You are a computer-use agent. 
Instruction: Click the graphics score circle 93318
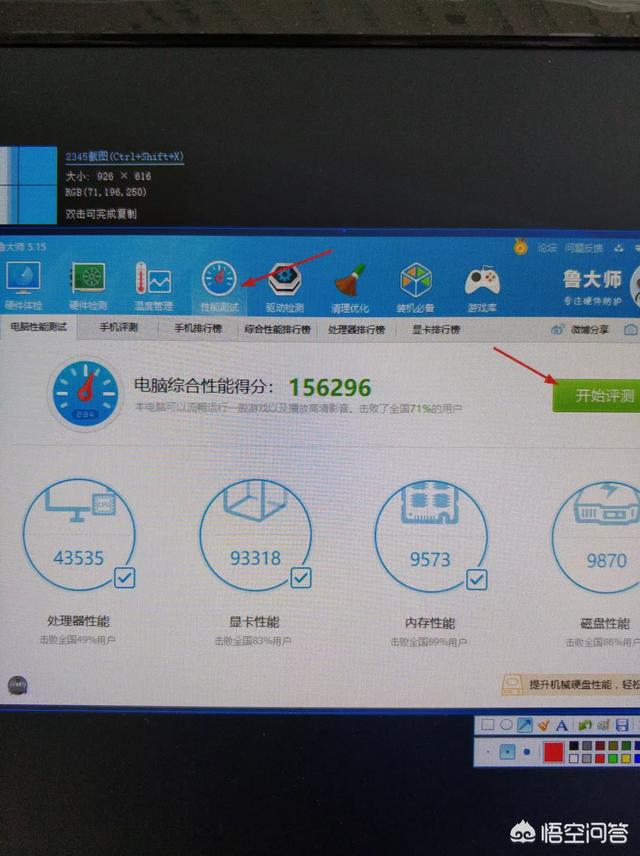(x=255, y=535)
